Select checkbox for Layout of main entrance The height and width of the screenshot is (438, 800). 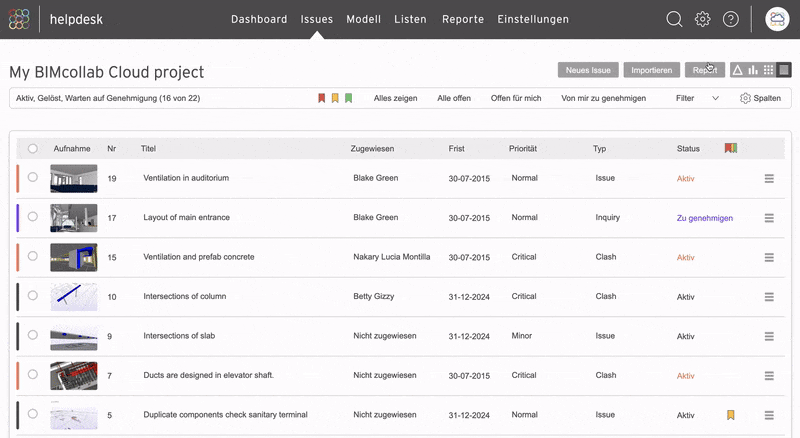(x=33, y=217)
